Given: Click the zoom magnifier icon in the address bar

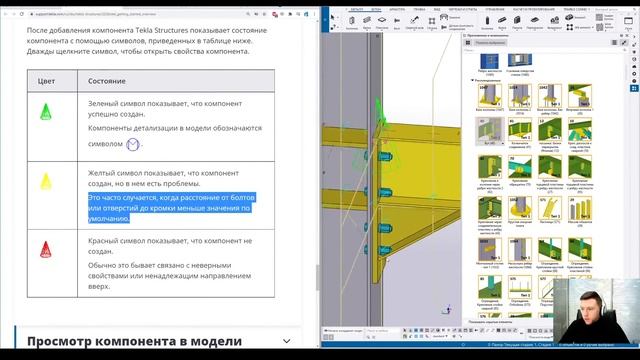Looking at the screenshot, I should click(248, 14).
